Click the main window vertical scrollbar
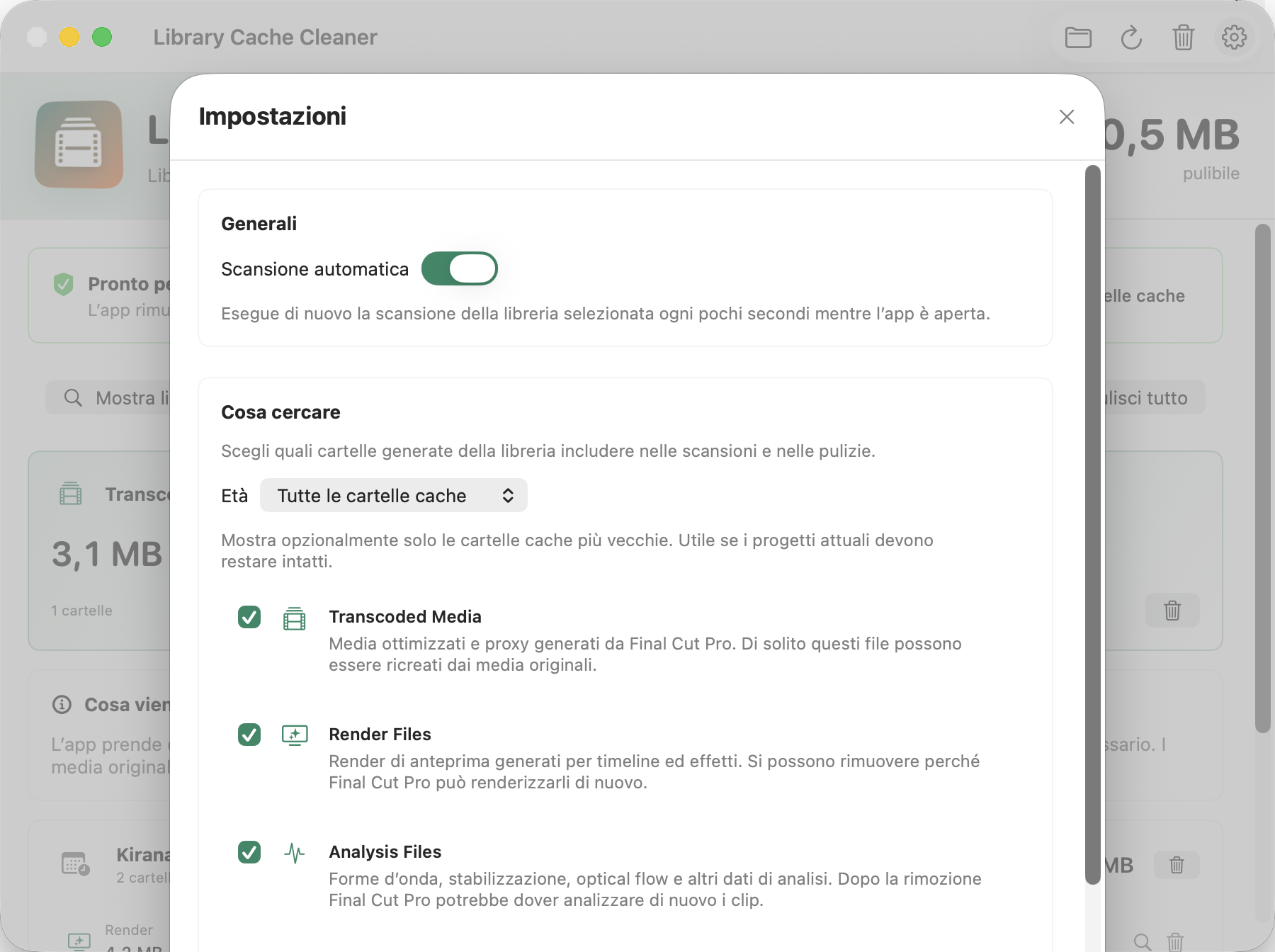The image size is (1275, 952). [x=1262, y=478]
